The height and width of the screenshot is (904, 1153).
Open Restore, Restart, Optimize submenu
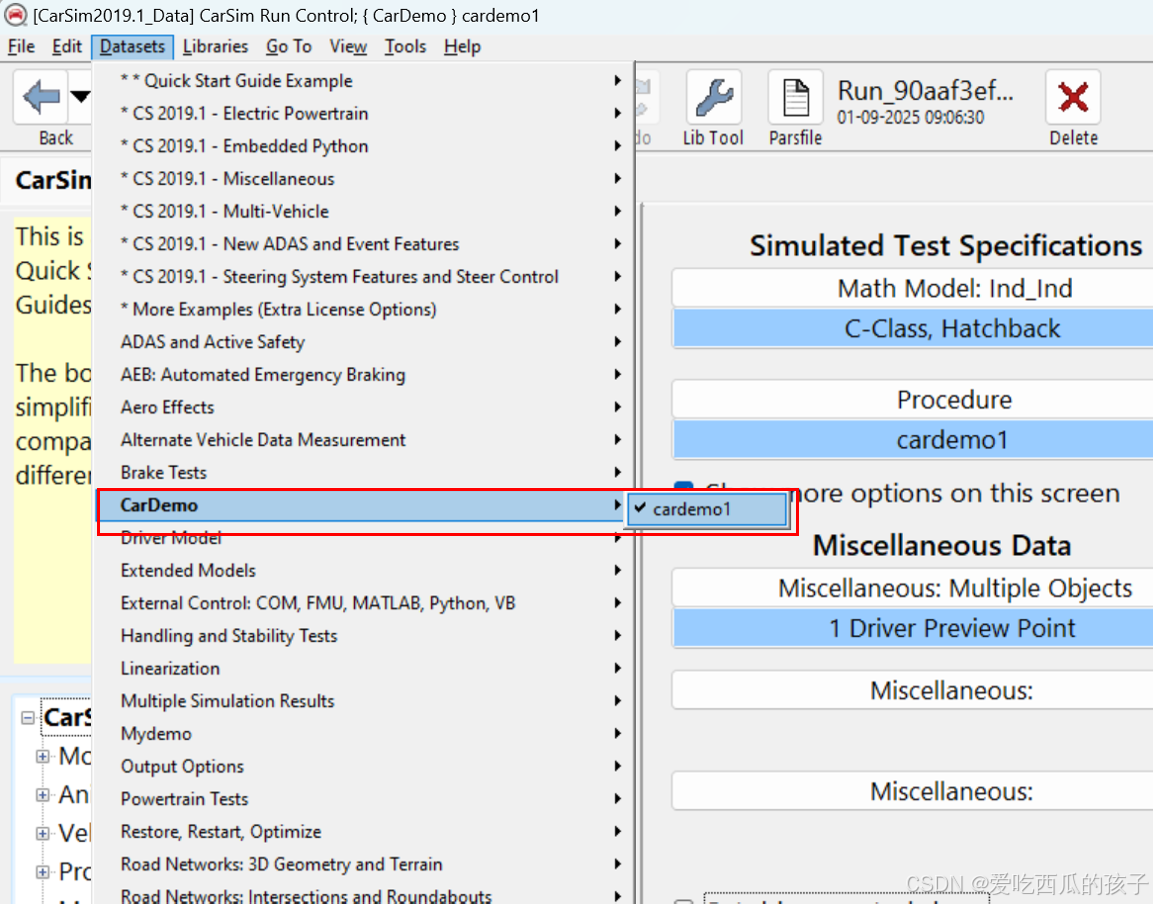tap(362, 831)
